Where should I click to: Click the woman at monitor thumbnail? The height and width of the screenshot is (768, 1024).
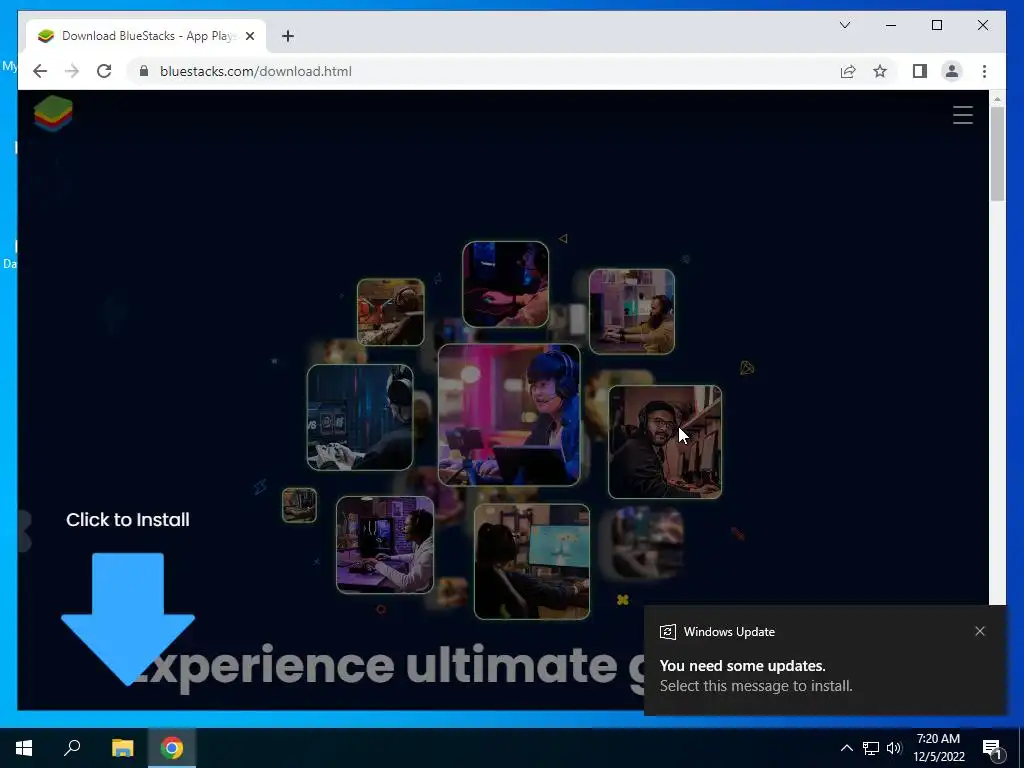point(532,562)
